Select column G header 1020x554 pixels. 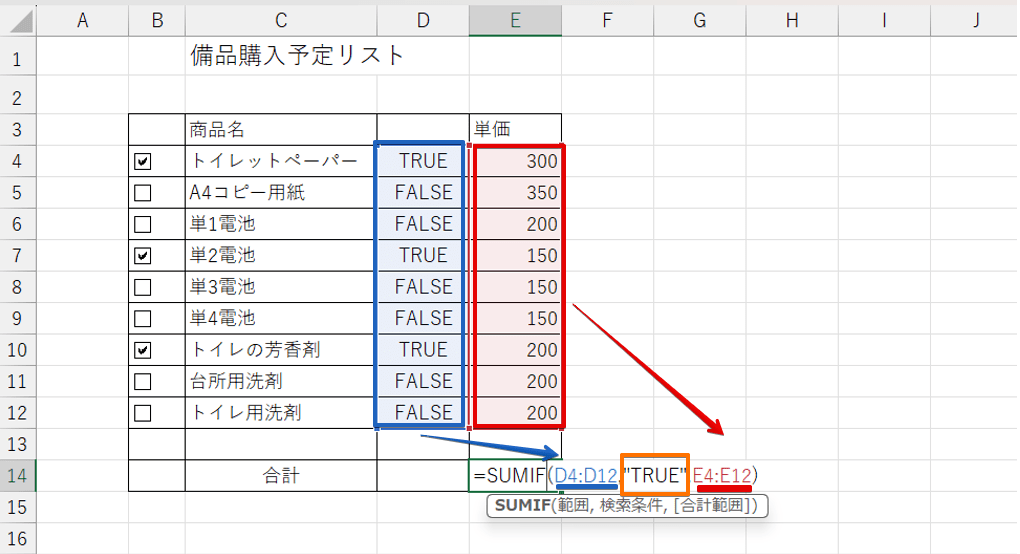(x=700, y=21)
